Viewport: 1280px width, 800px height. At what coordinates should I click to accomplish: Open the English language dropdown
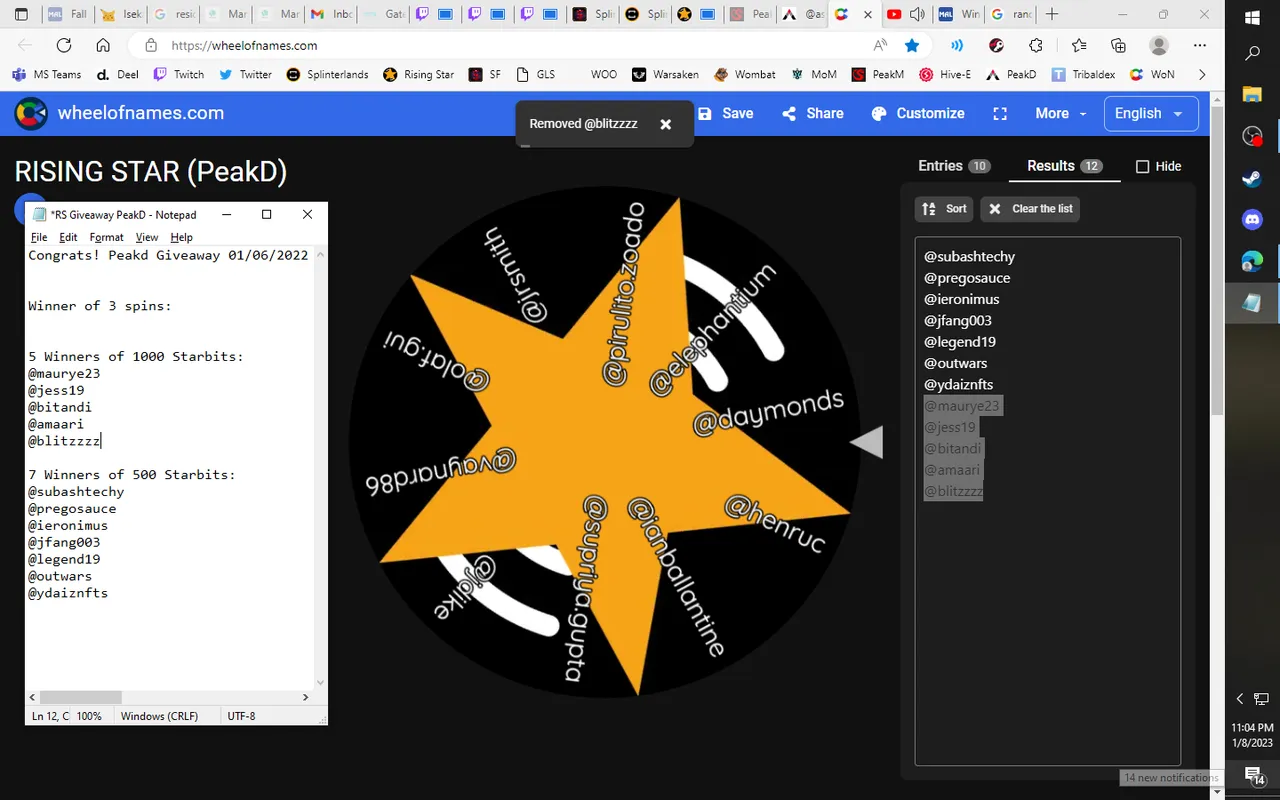click(x=1149, y=113)
